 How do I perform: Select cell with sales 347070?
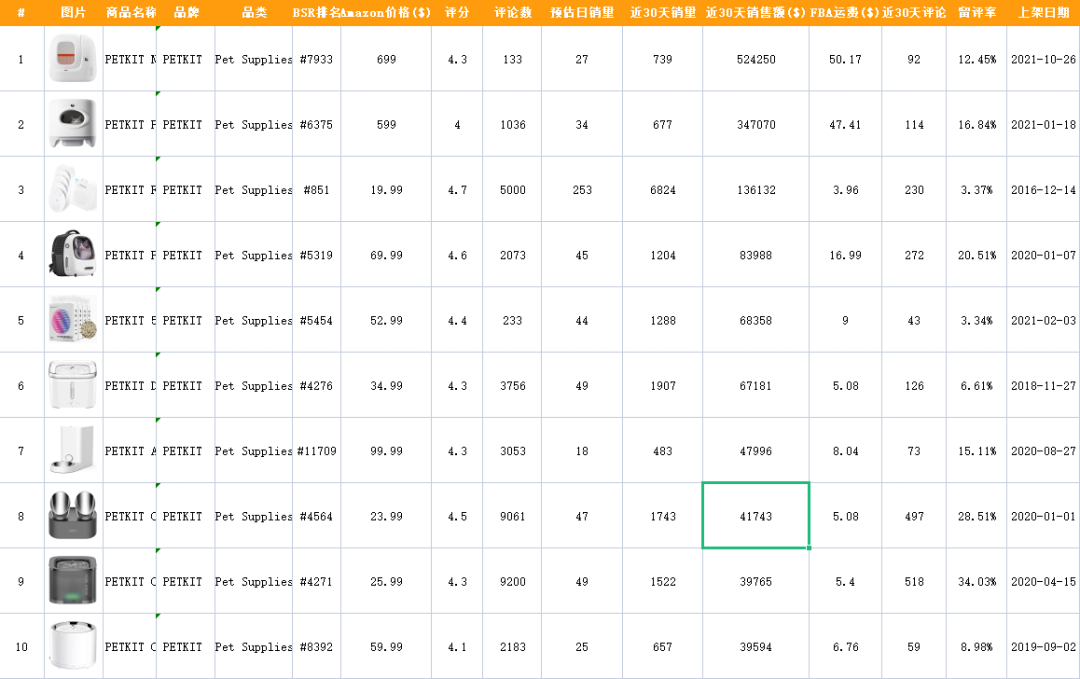[x=756, y=125]
